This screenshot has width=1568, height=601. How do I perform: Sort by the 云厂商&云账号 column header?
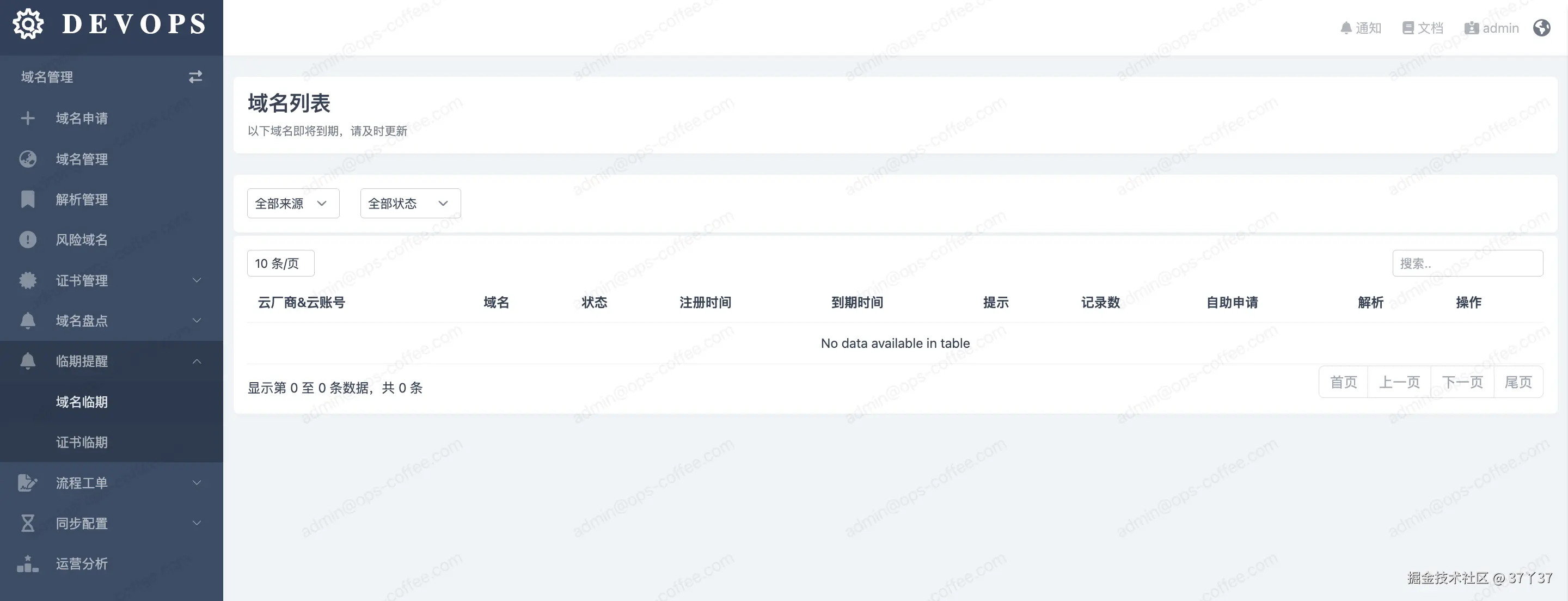(x=301, y=302)
